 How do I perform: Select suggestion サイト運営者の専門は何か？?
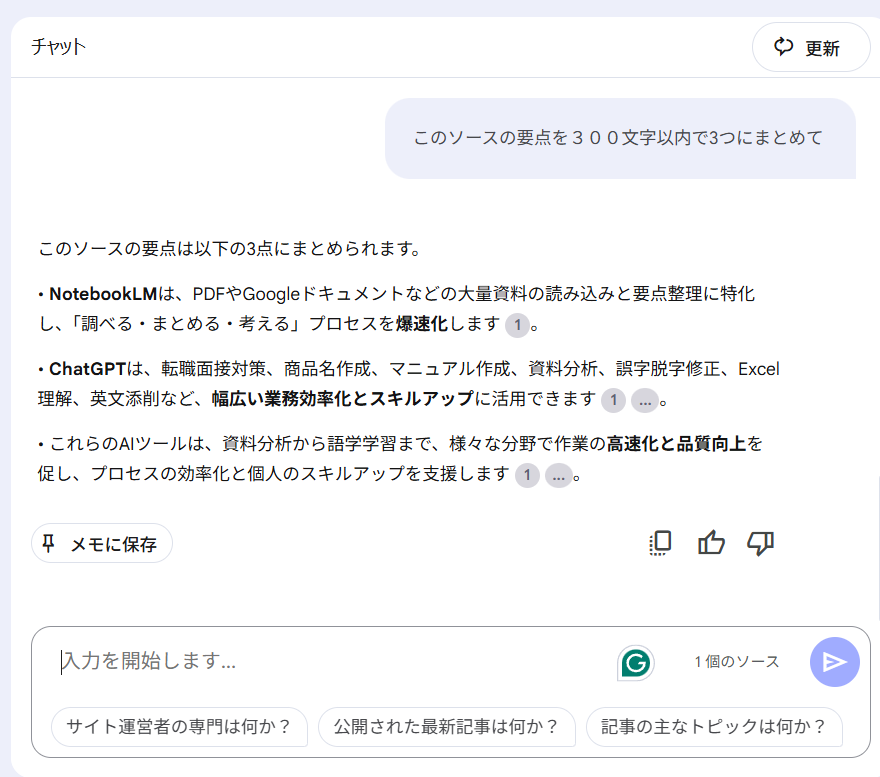179,727
